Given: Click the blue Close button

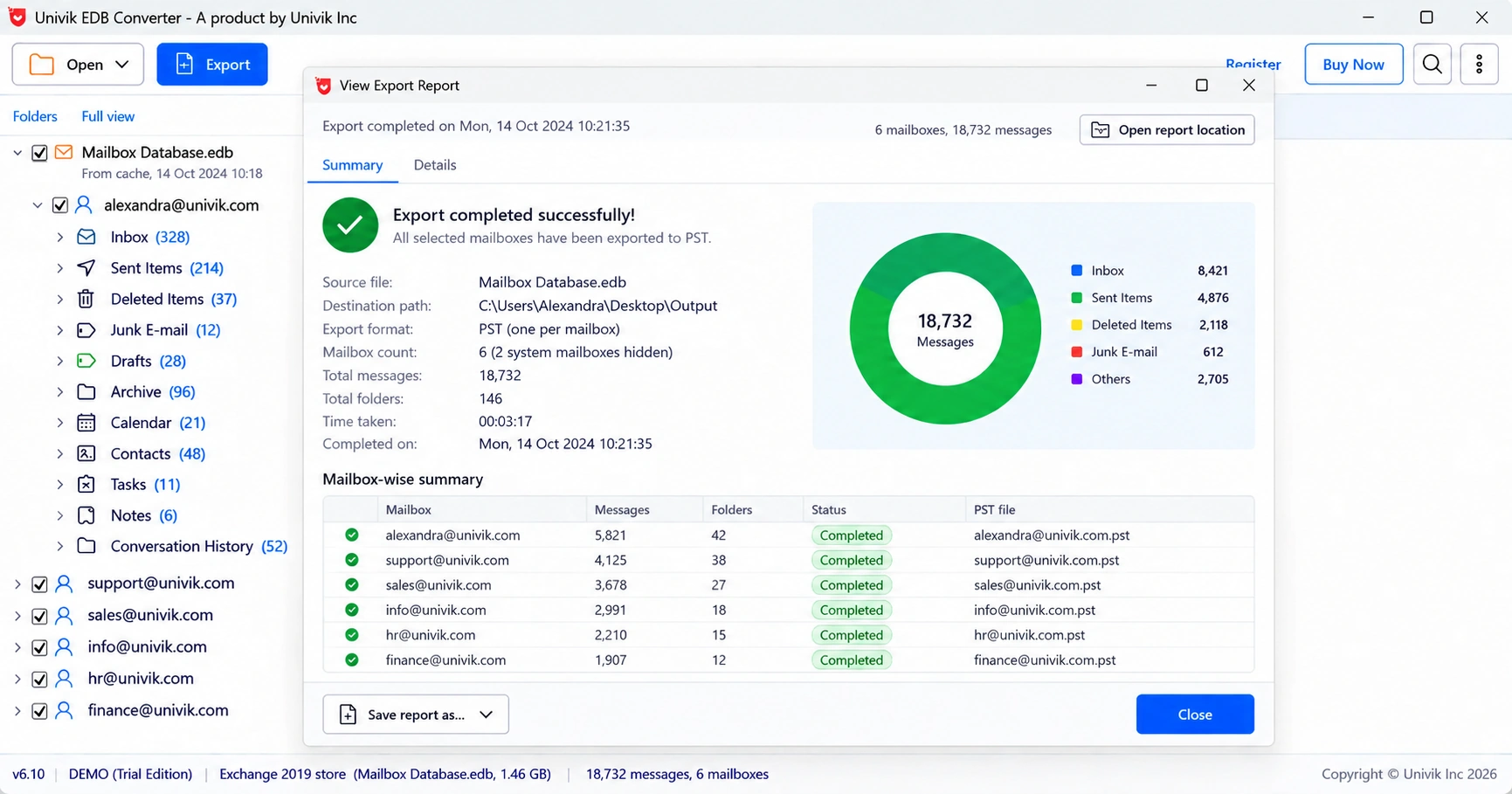Looking at the screenshot, I should 1195,715.
